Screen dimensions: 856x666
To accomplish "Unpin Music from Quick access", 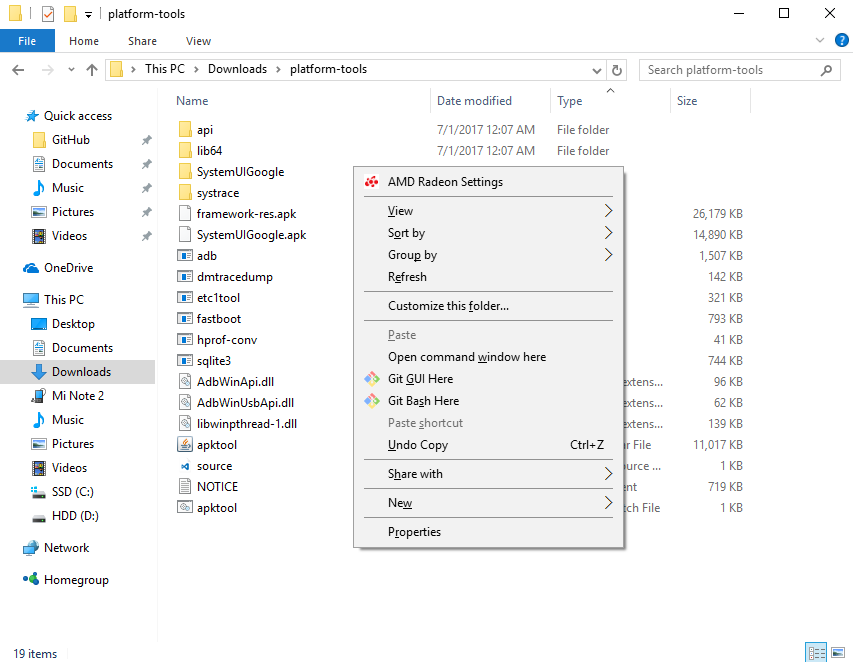I will (146, 187).
